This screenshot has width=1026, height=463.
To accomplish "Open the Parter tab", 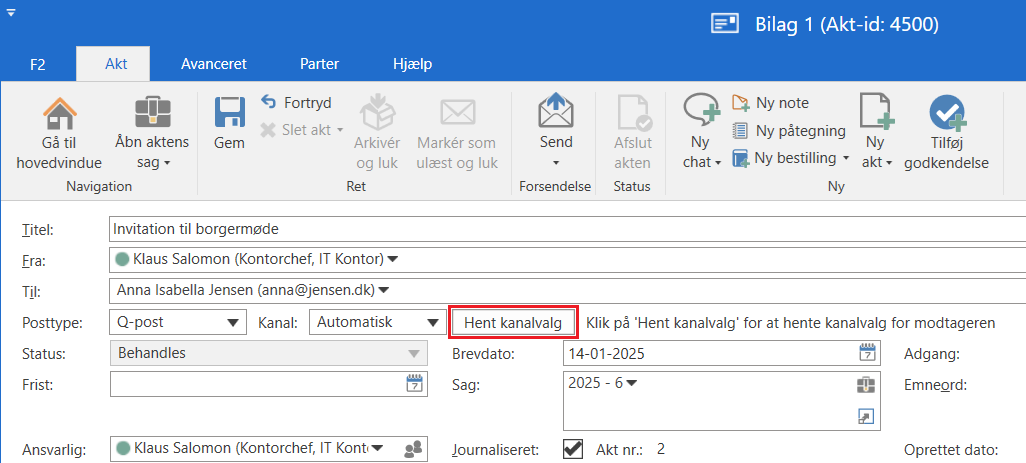I will (319, 64).
